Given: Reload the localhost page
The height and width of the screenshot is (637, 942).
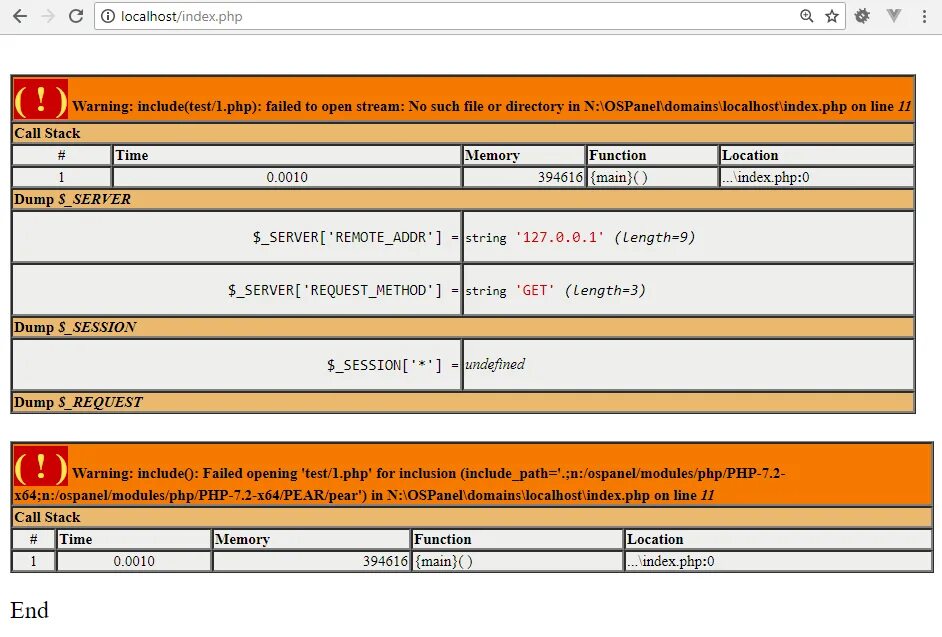Looking at the screenshot, I should 76,16.
